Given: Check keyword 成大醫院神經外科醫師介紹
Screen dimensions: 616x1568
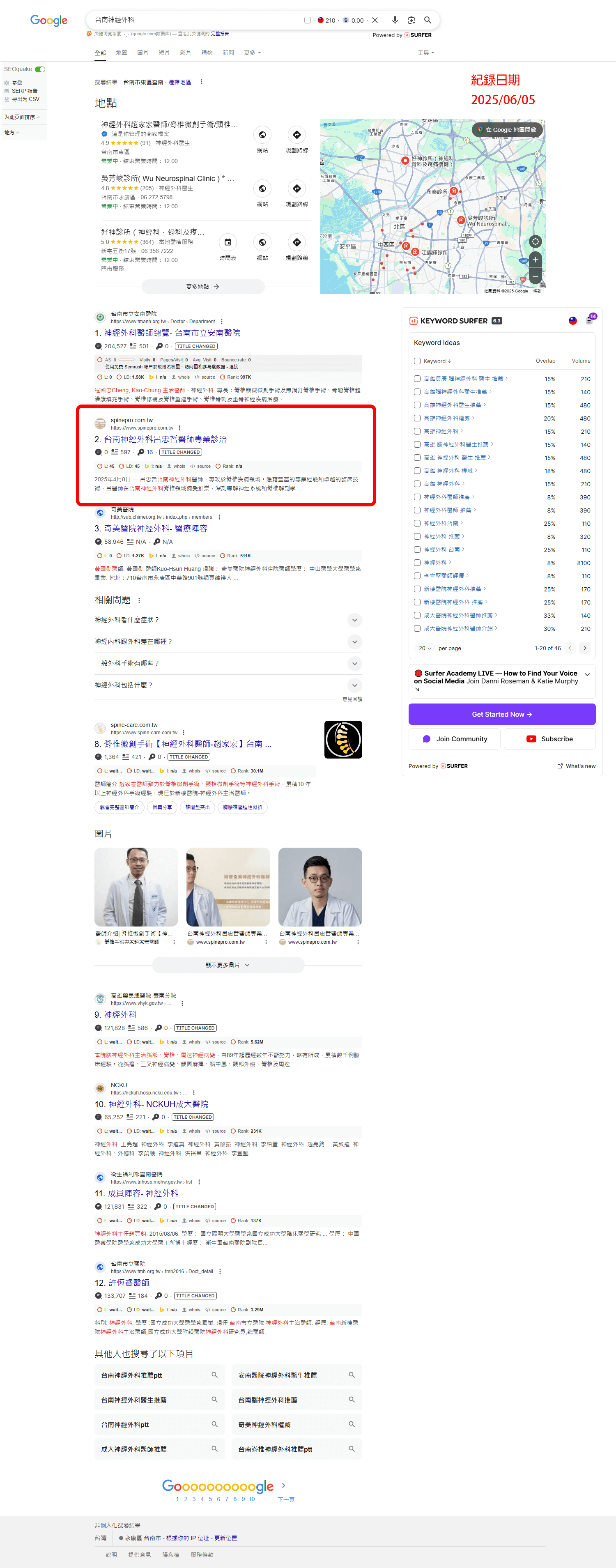Looking at the screenshot, I should tap(417, 629).
